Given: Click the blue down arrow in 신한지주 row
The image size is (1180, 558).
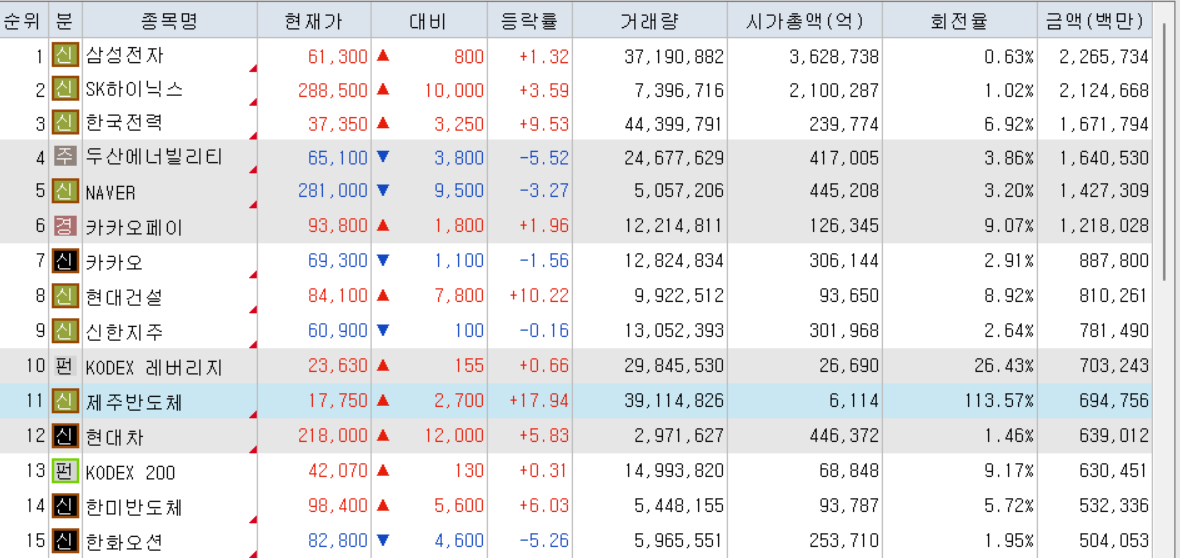Looking at the screenshot, I should 382,330.
